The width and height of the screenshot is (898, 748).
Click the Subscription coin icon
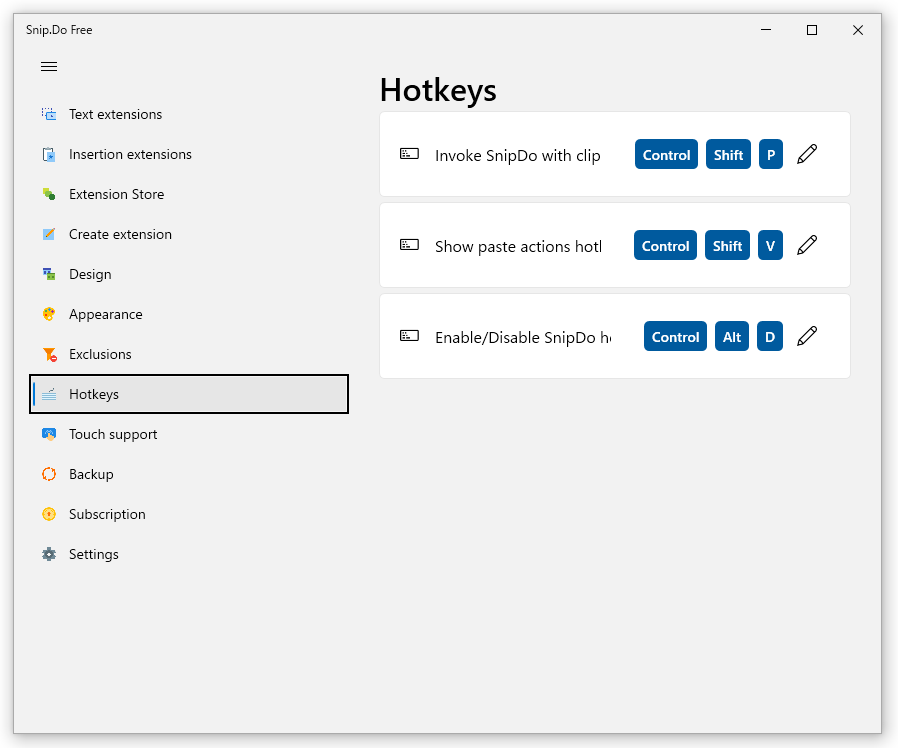tap(49, 514)
